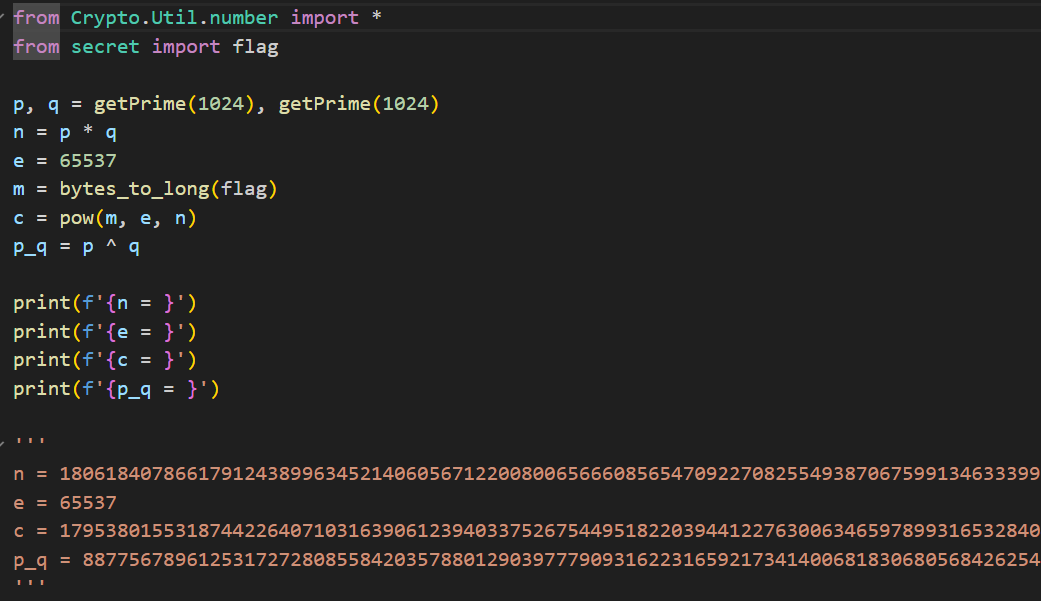Click the long p_q value in output comment

pos(560,559)
